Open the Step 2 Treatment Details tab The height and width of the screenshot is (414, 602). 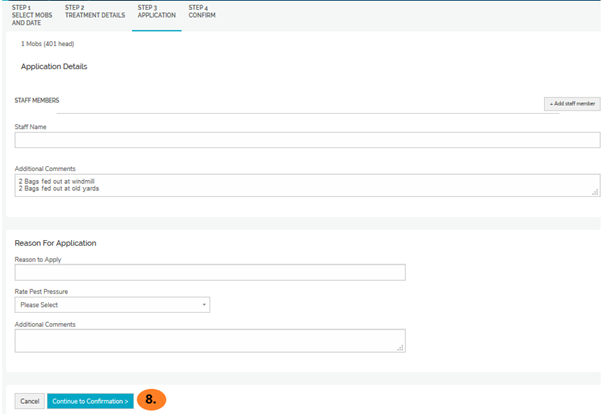tap(94, 12)
